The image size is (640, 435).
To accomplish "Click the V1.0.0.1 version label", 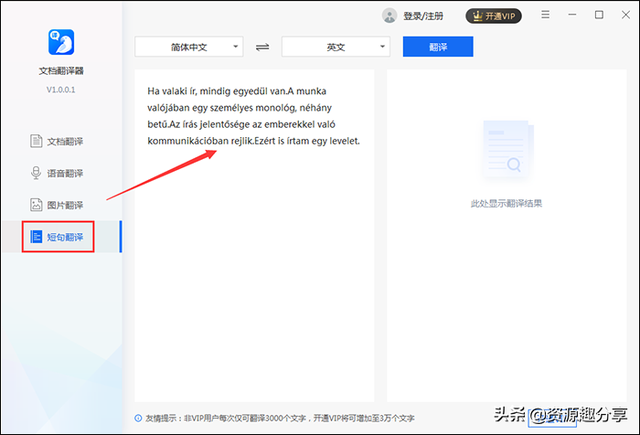I will [x=61, y=90].
